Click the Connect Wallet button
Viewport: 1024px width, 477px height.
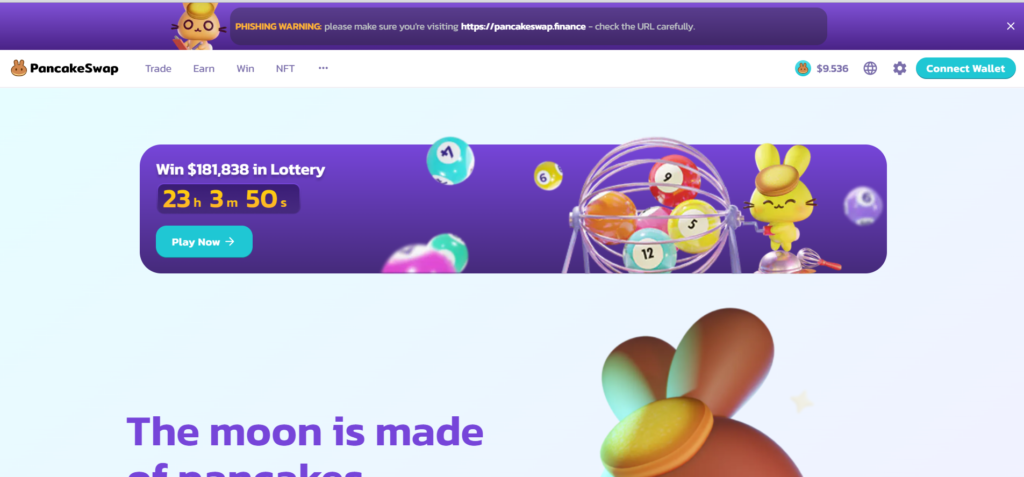965,69
